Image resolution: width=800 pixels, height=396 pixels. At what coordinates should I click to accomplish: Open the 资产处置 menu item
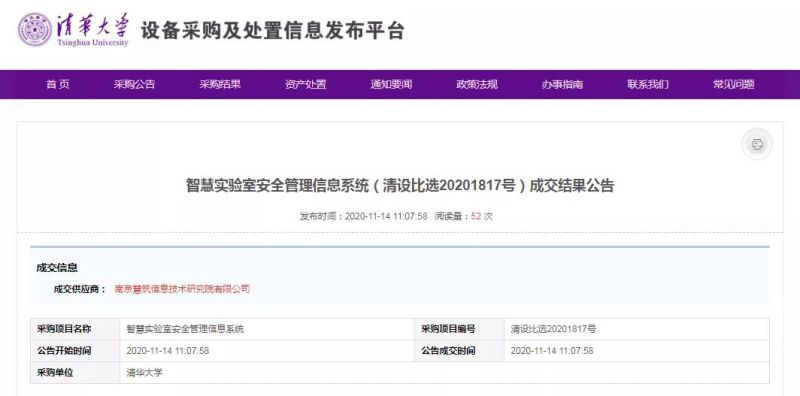(306, 85)
